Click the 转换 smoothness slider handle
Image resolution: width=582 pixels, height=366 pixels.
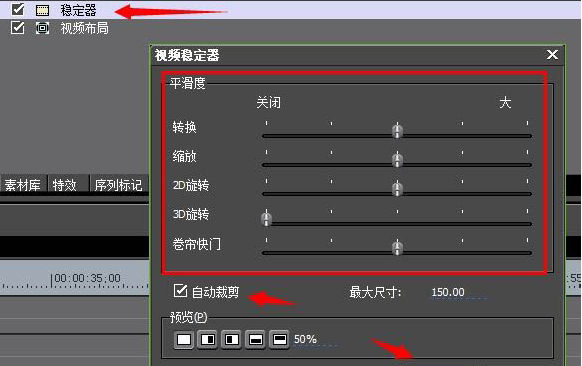point(397,131)
